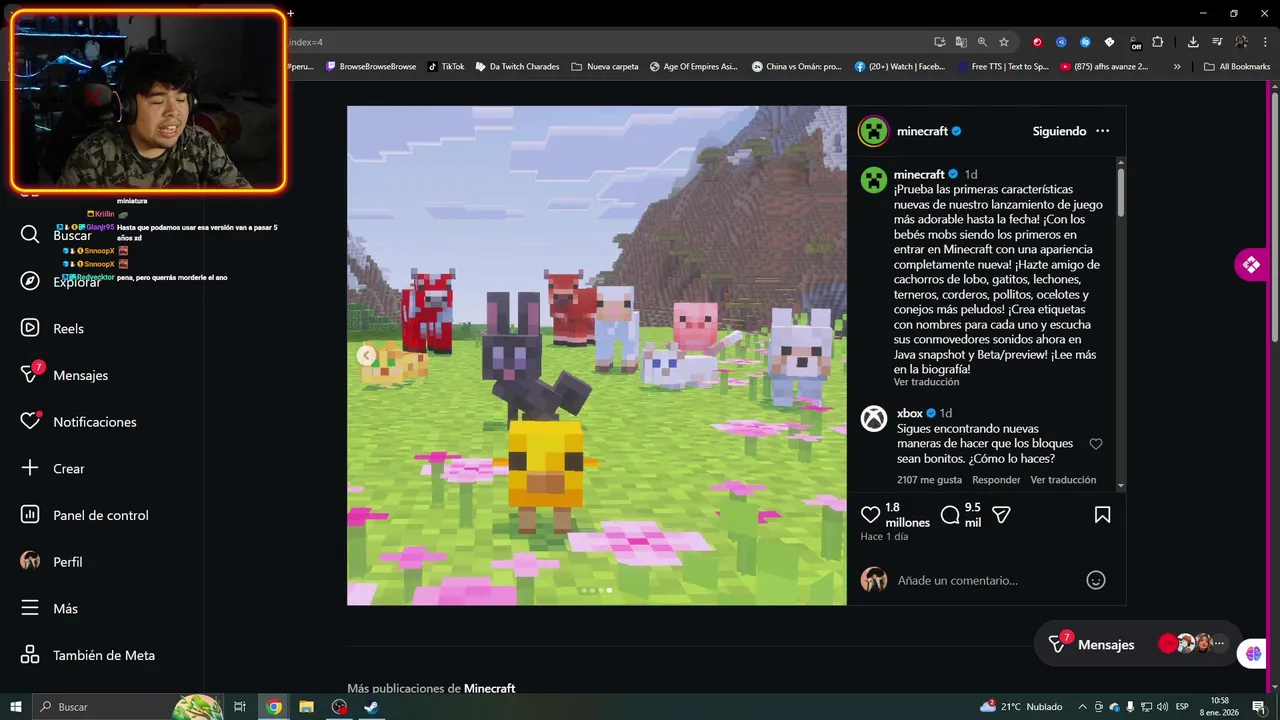Like the xbox comment
This screenshot has height=720, width=1280.
[x=1096, y=444]
